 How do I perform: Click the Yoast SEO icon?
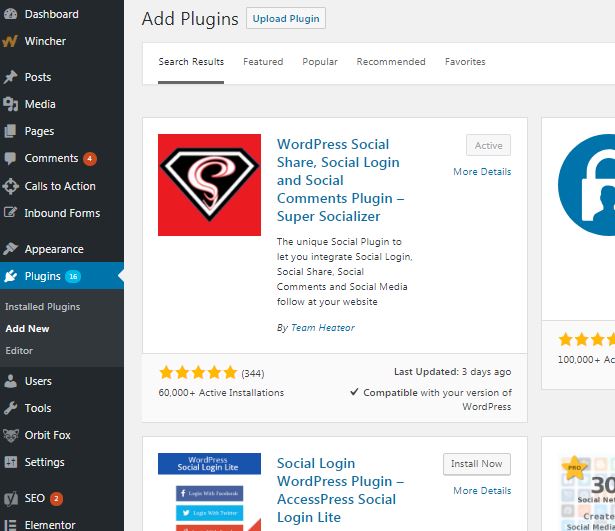[11, 498]
